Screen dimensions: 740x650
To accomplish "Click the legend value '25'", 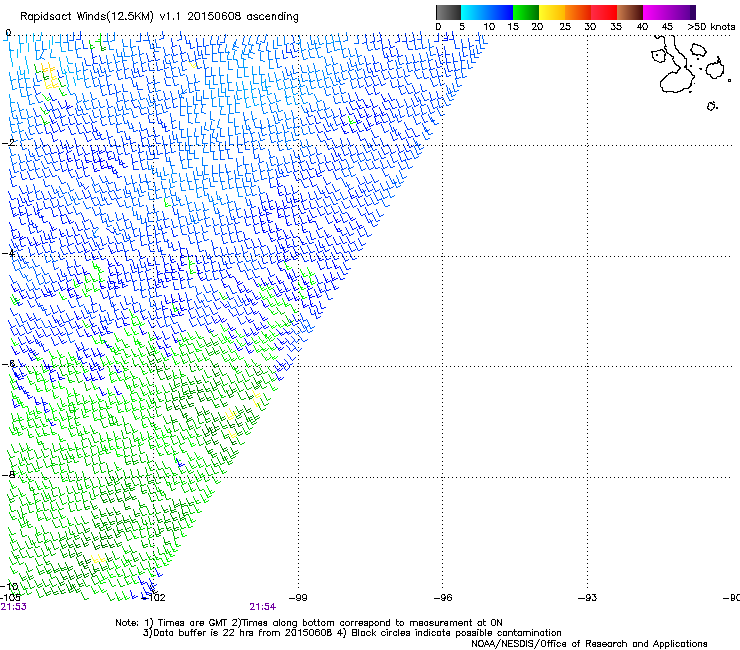I will click(x=565, y=26).
